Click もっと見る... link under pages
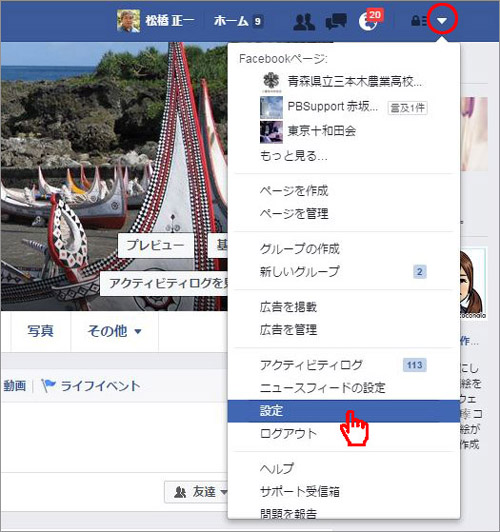The image size is (500, 532). click(293, 156)
